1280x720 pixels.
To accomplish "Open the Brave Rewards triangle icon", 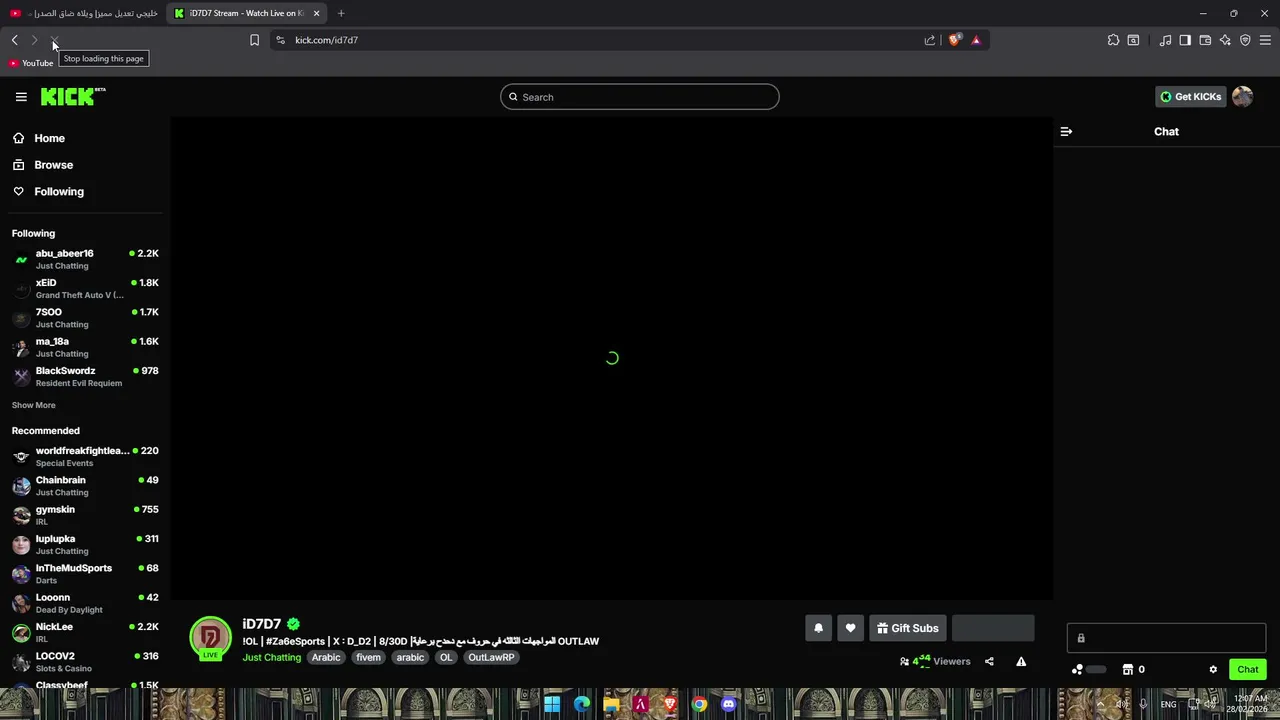I will [976, 40].
